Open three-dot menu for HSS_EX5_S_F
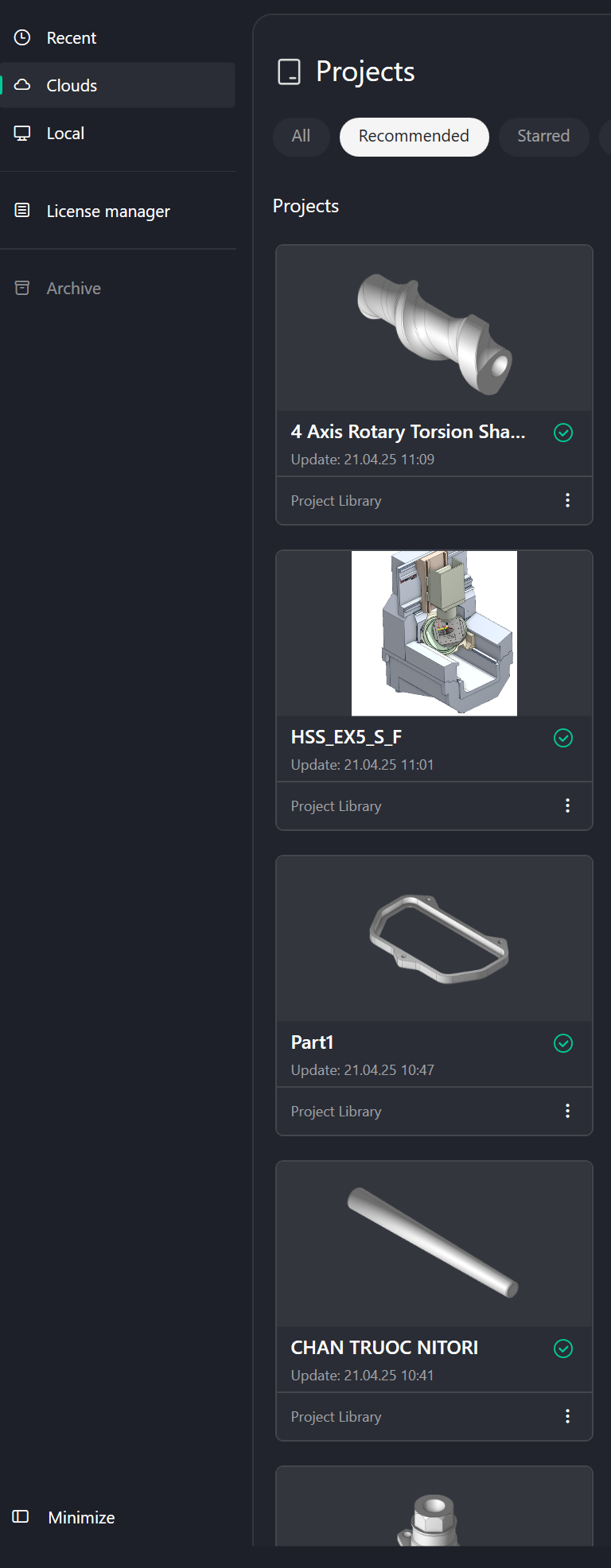 click(567, 805)
